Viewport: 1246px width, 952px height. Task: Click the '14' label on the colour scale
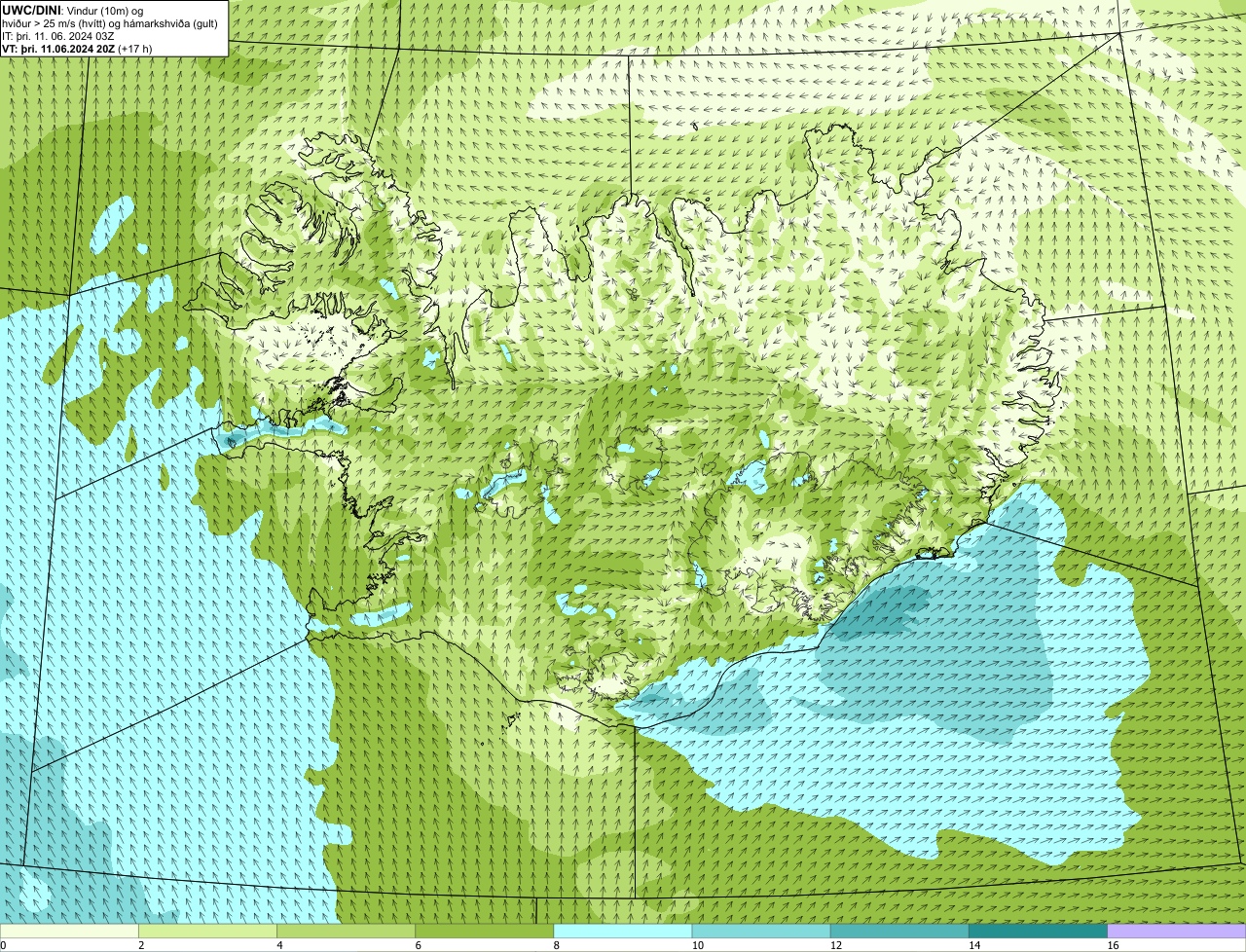tap(973, 945)
